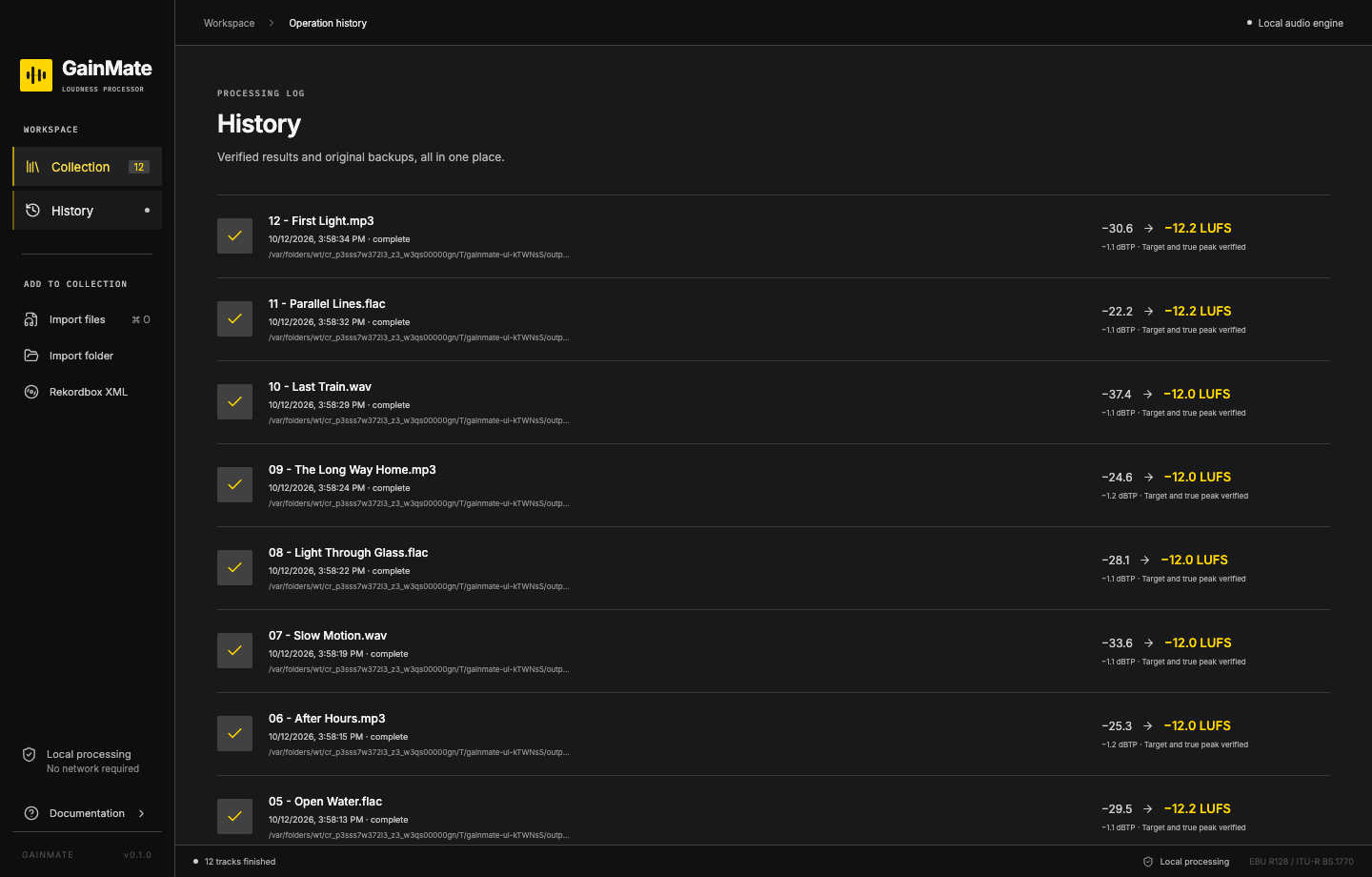Click the Rekordbox XML import label
Screen dimensions: 1372x877
click(89, 392)
